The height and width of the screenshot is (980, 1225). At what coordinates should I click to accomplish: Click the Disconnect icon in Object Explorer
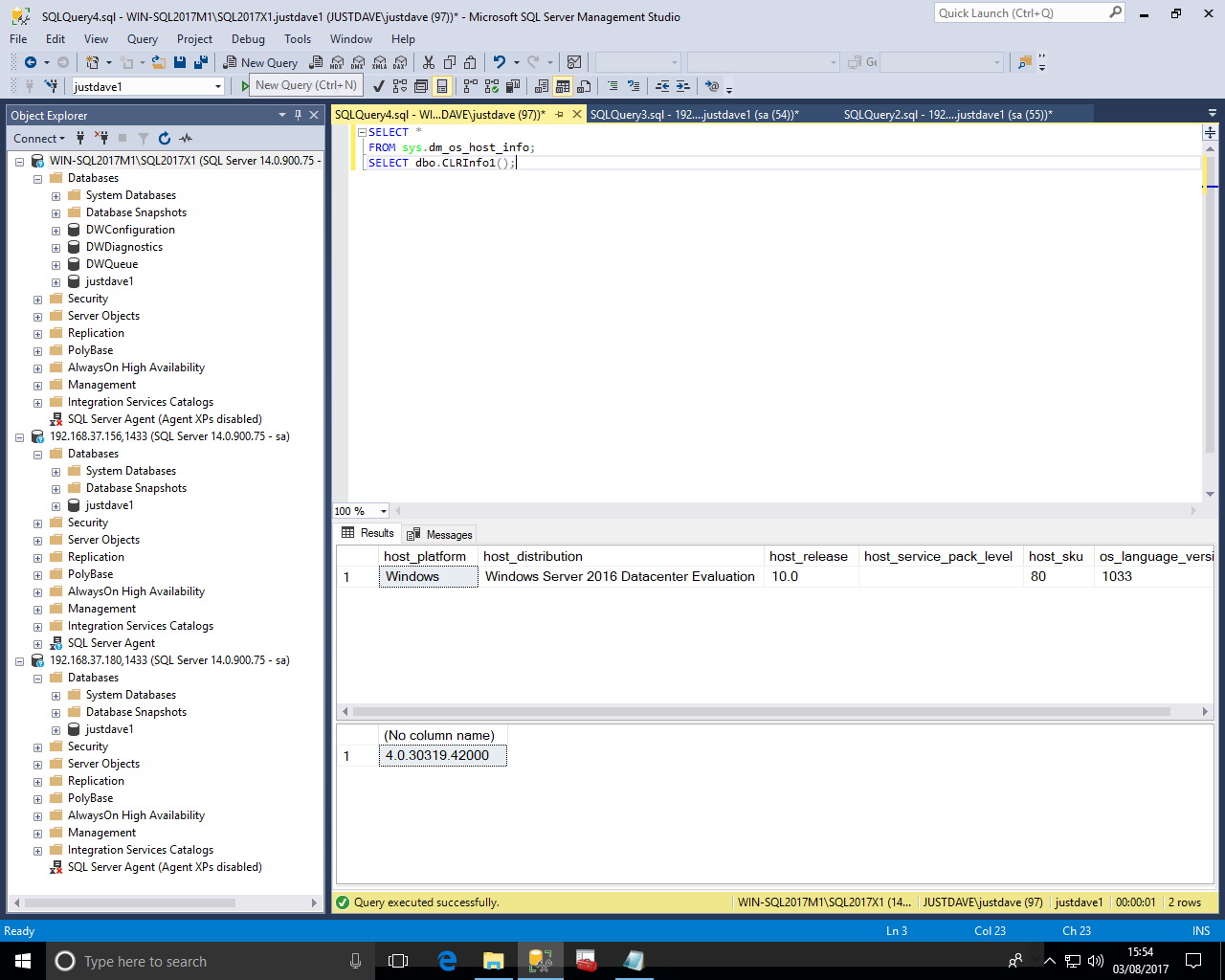coord(101,139)
